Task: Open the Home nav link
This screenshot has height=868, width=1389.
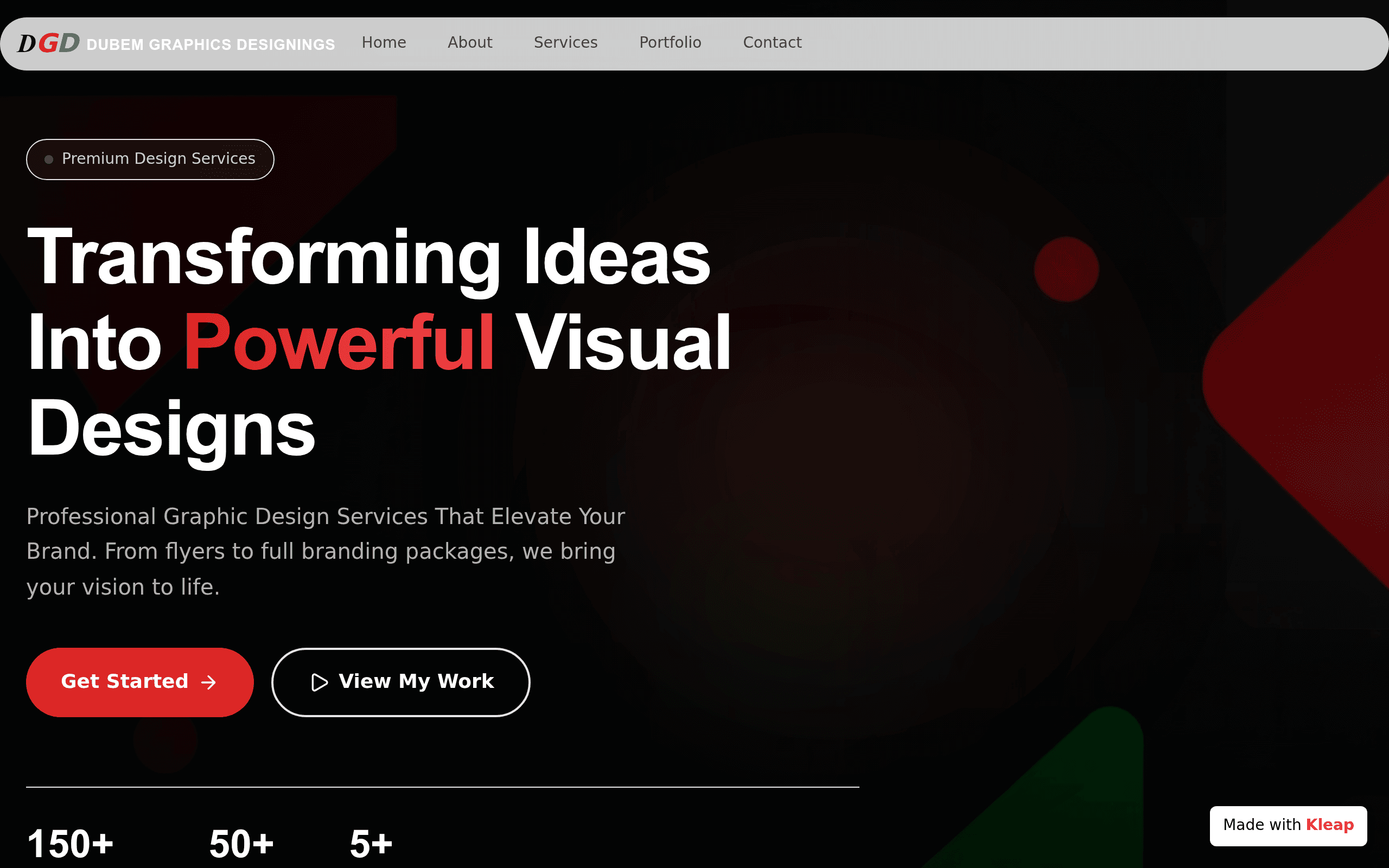Action: pos(384,42)
